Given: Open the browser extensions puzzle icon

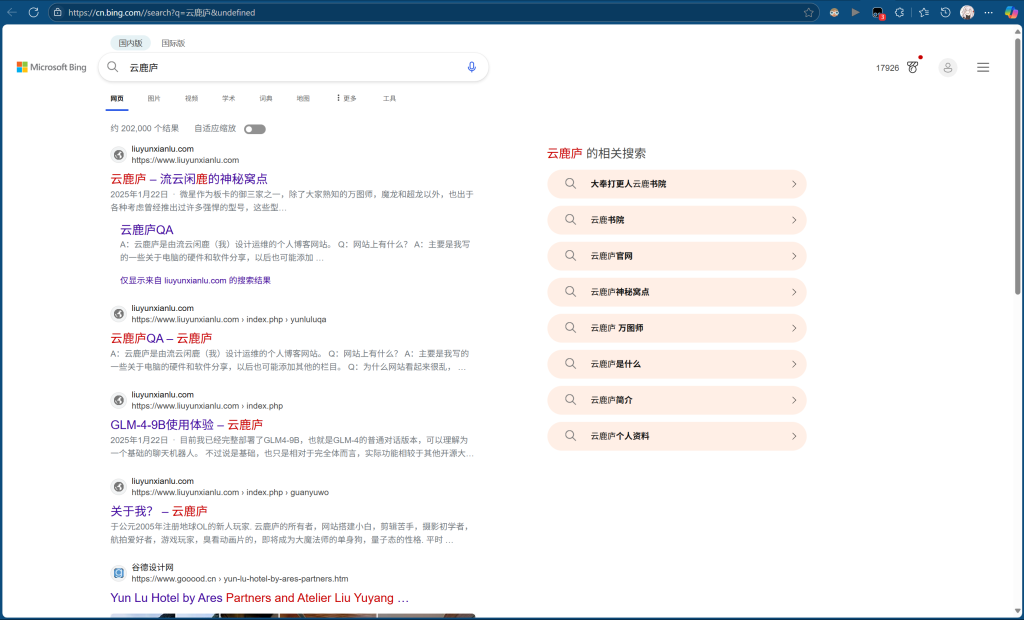Looking at the screenshot, I should click(x=899, y=12).
